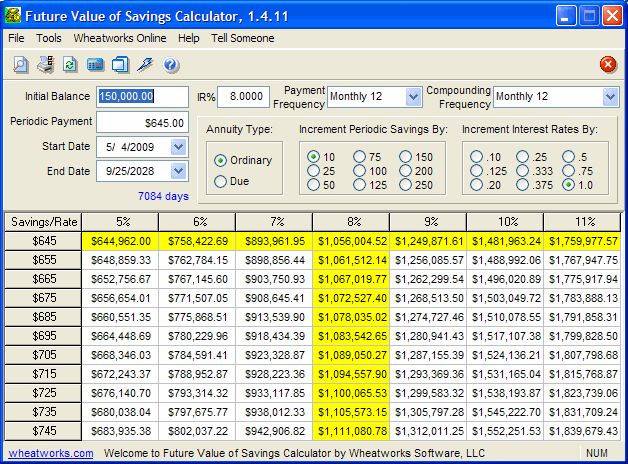
Task: Click the print preview magnifier icon
Action: pyautogui.click(x=20, y=65)
